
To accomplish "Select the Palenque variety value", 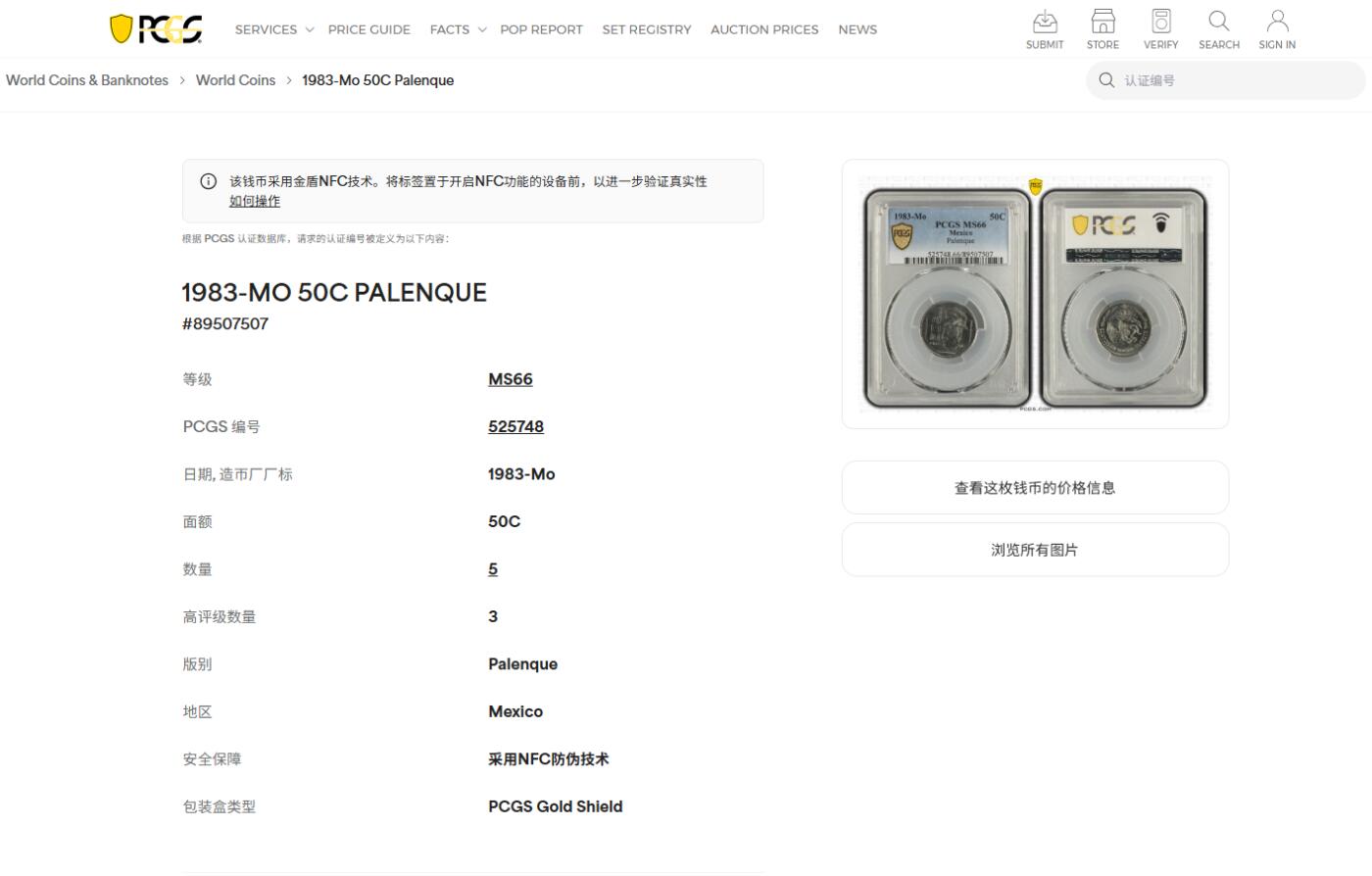I will (x=523, y=664).
